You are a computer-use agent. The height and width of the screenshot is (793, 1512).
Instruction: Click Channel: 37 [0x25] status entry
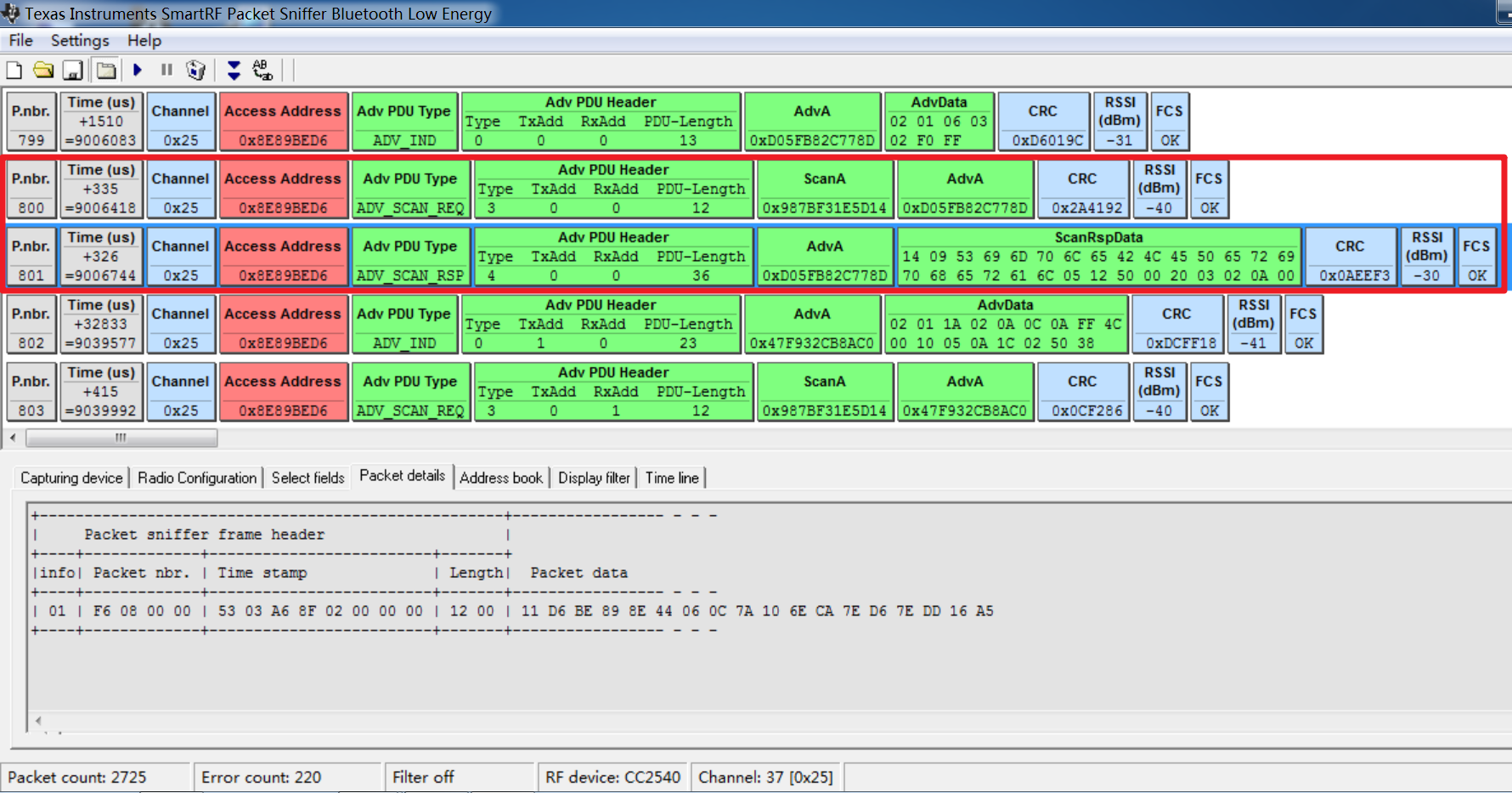pyautogui.click(x=765, y=777)
